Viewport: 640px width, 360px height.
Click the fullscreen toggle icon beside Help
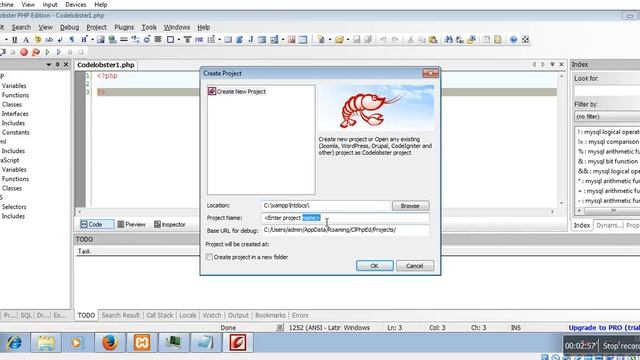tap(525, 40)
